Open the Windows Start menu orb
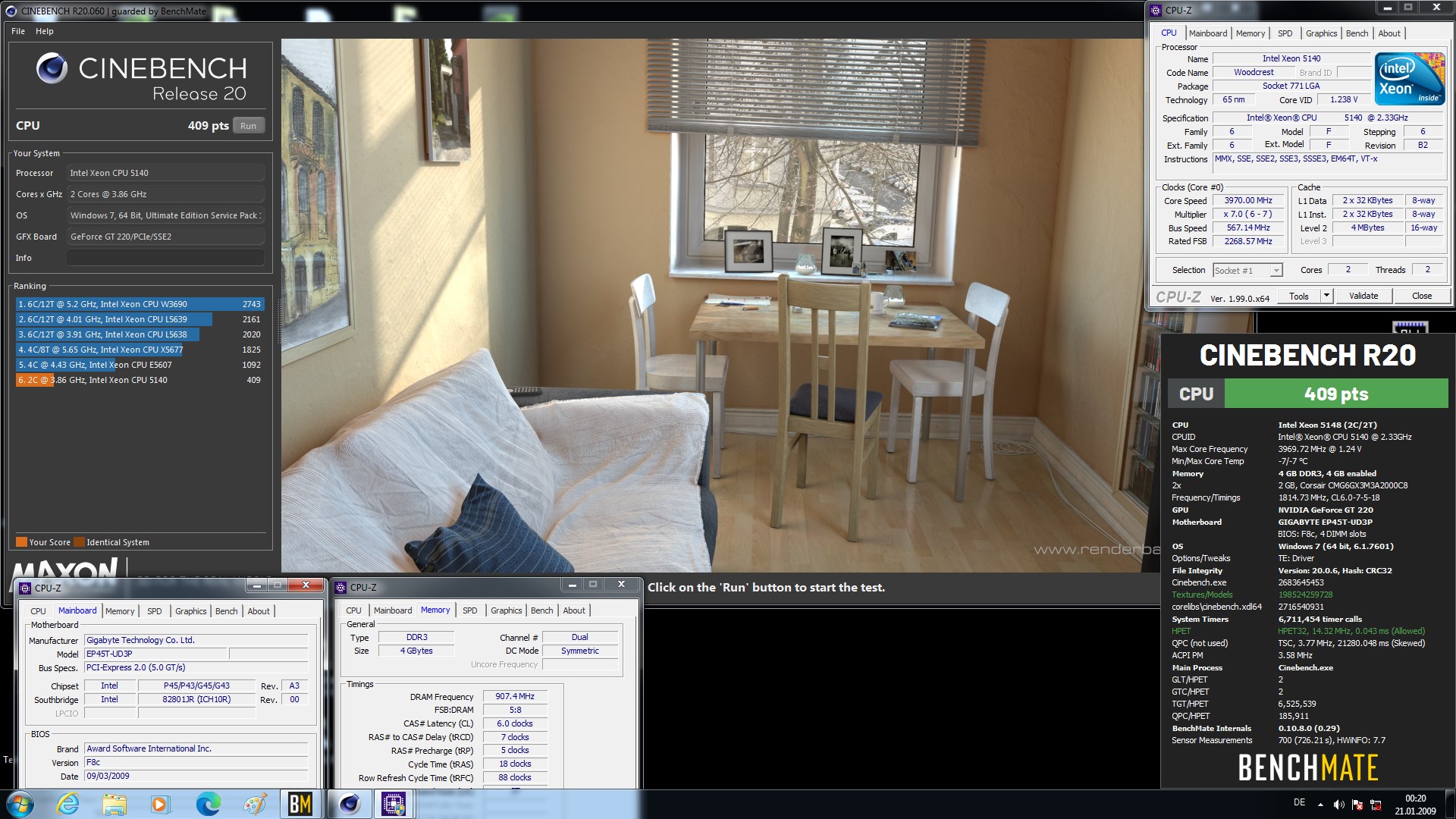Viewport: 1456px width, 819px height. [x=20, y=804]
